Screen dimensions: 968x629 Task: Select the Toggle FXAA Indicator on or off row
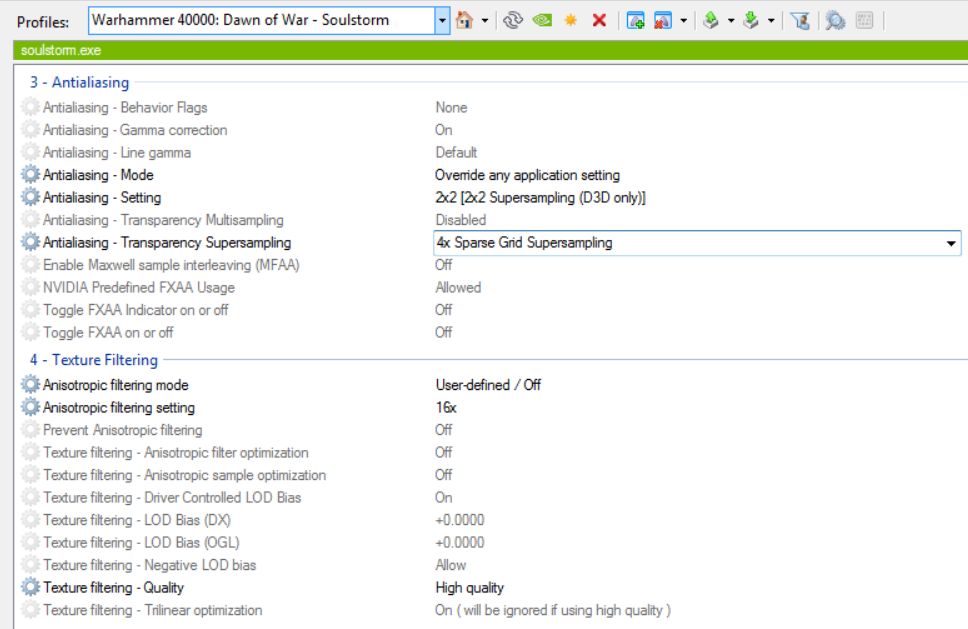[x=491, y=310]
